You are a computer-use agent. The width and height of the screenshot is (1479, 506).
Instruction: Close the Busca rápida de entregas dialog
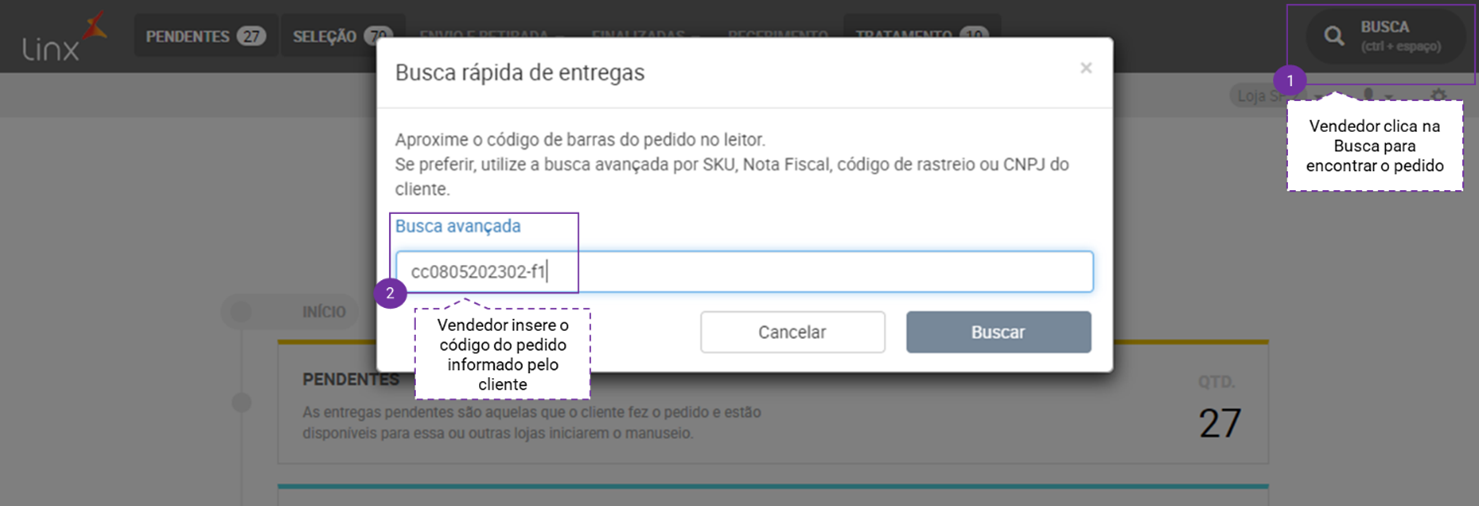(1086, 68)
